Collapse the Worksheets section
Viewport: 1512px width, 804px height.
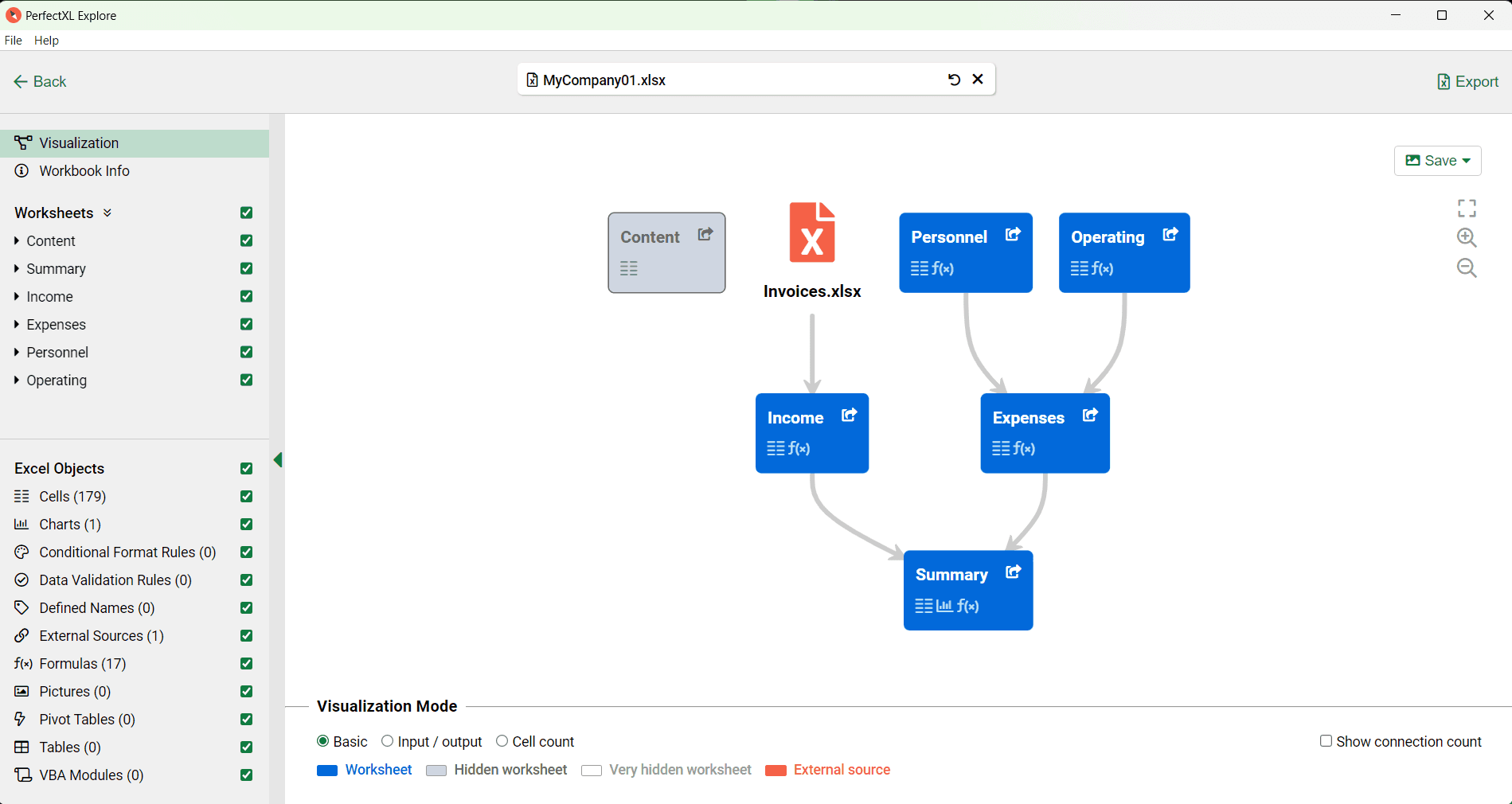click(x=107, y=213)
